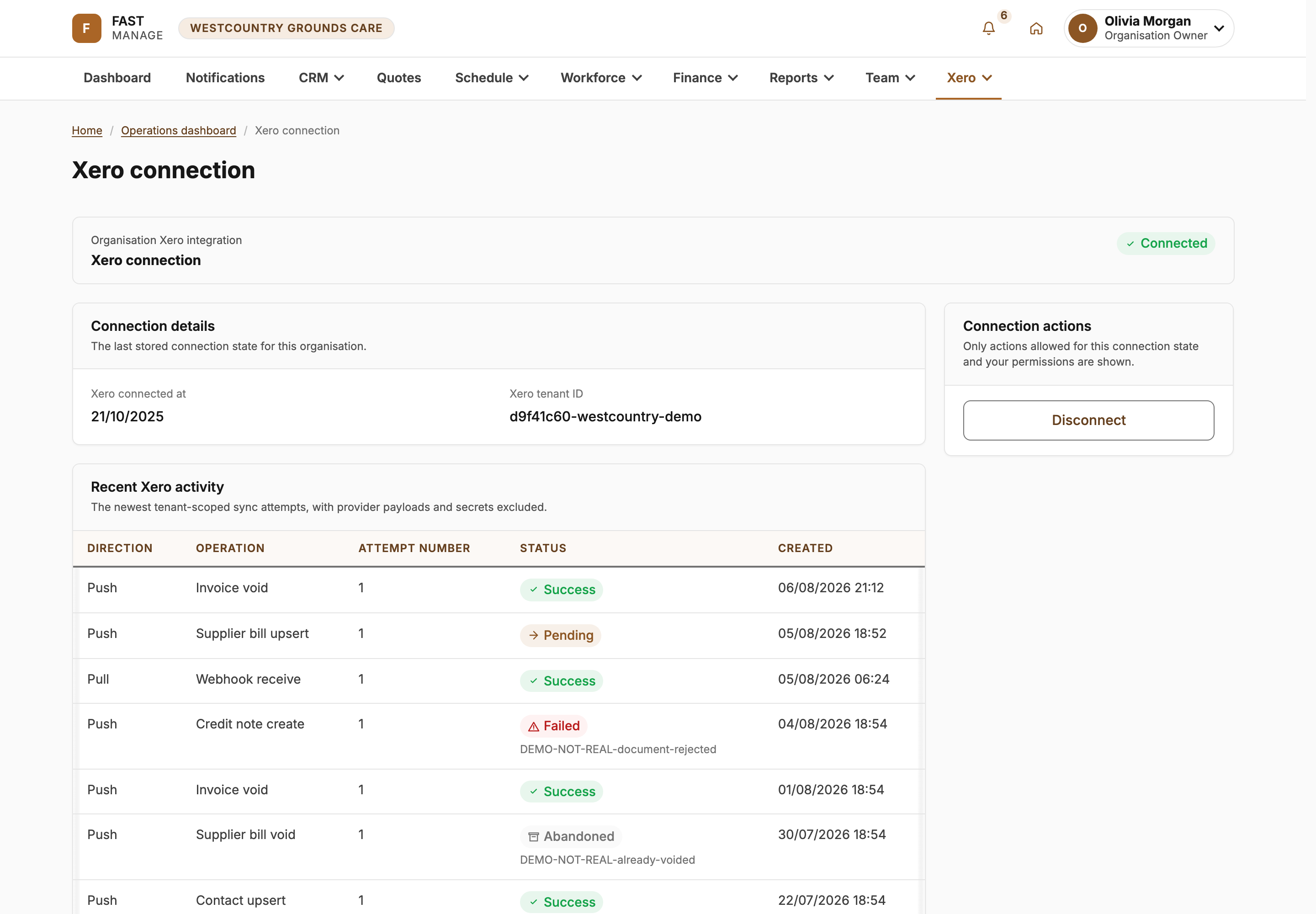Click Success badge on Contact upsert row
This screenshot has height=914, width=1316.
point(561,902)
